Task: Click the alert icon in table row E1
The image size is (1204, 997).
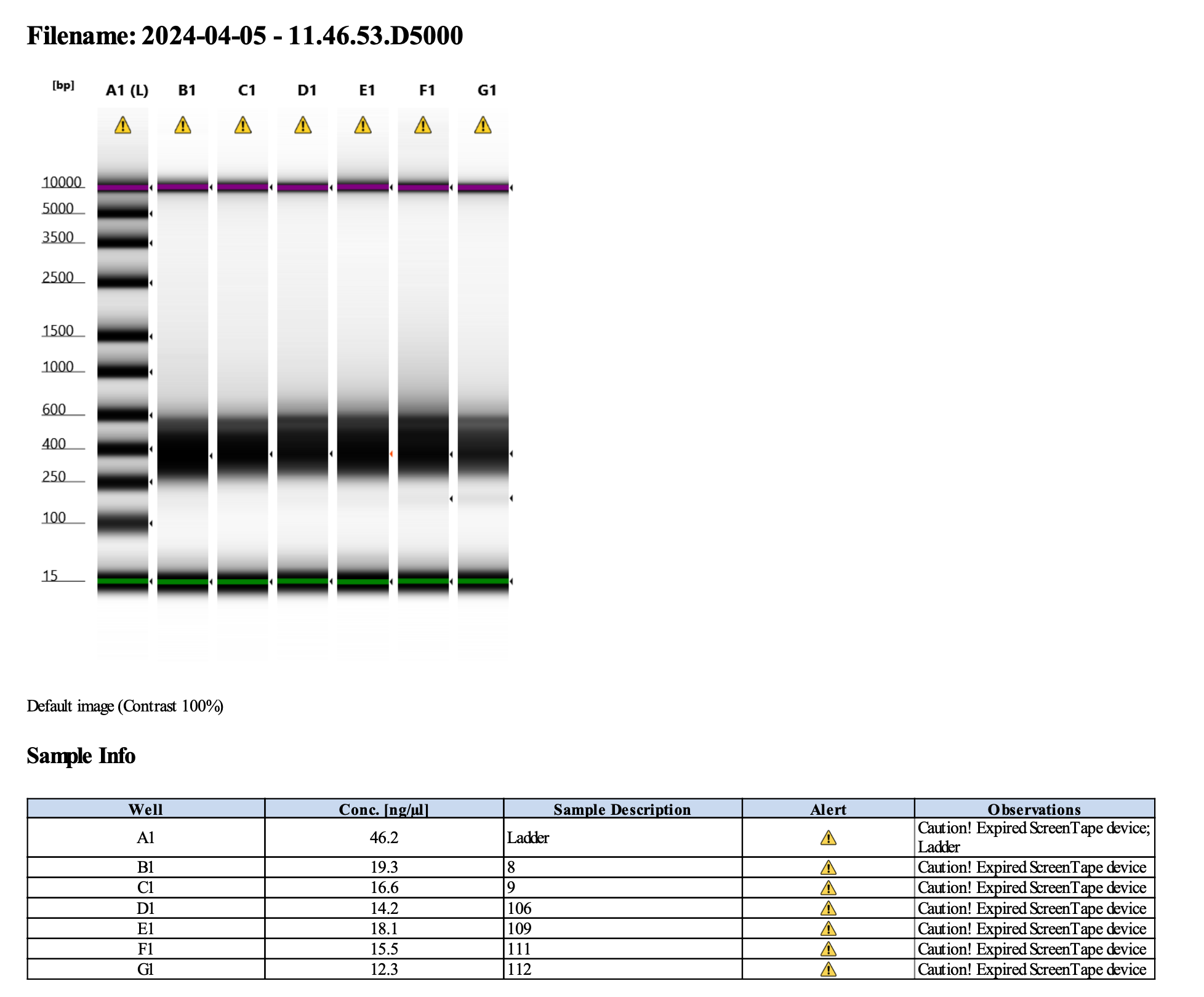Action: [x=828, y=928]
